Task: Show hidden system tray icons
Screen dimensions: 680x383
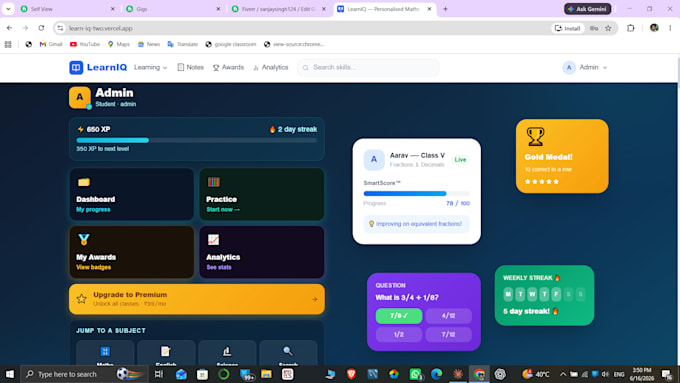Action: point(562,374)
